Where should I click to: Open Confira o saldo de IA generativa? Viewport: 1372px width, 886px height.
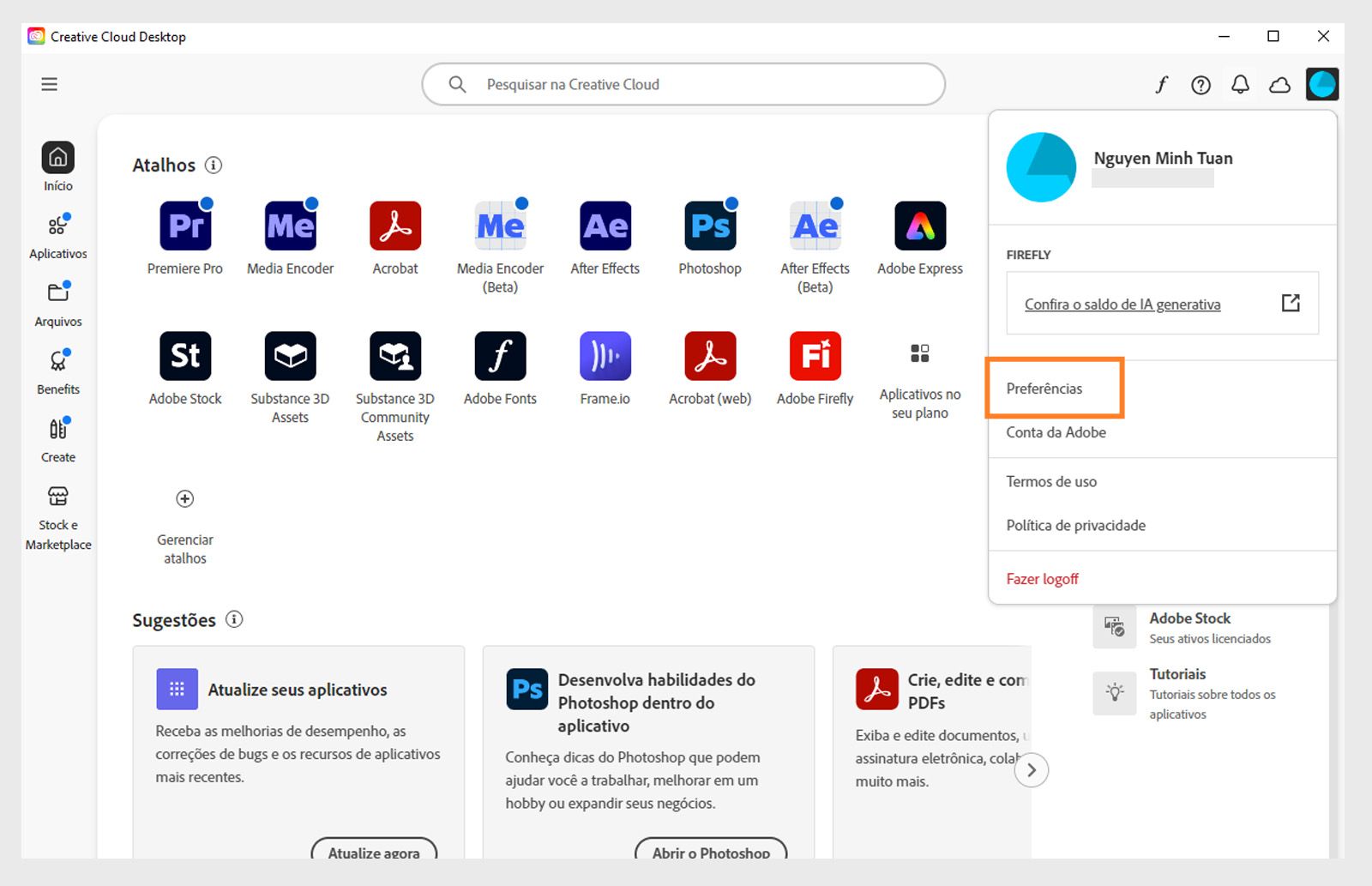click(x=1122, y=304)
